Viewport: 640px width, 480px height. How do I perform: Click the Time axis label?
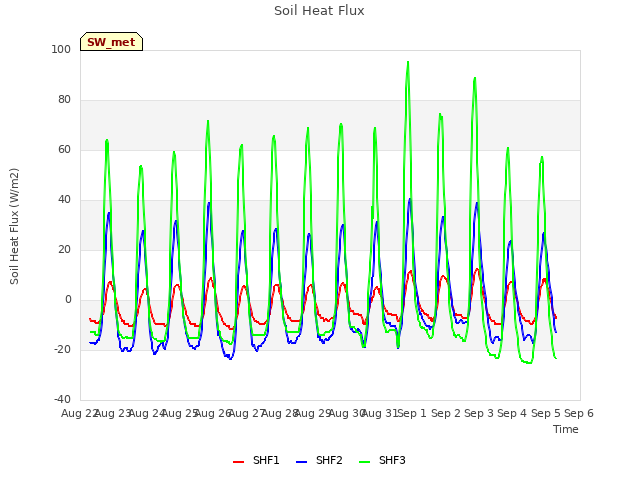click(566, 429)
